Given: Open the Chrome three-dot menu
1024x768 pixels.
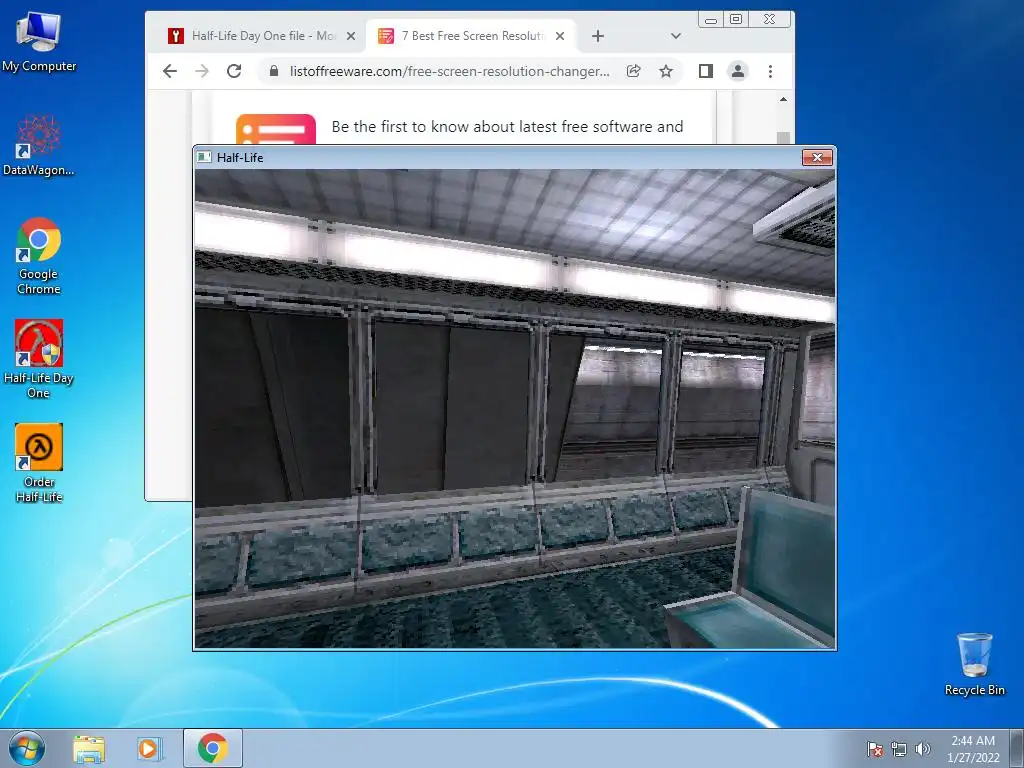Looking at the screenshot, I should (771, 71).
